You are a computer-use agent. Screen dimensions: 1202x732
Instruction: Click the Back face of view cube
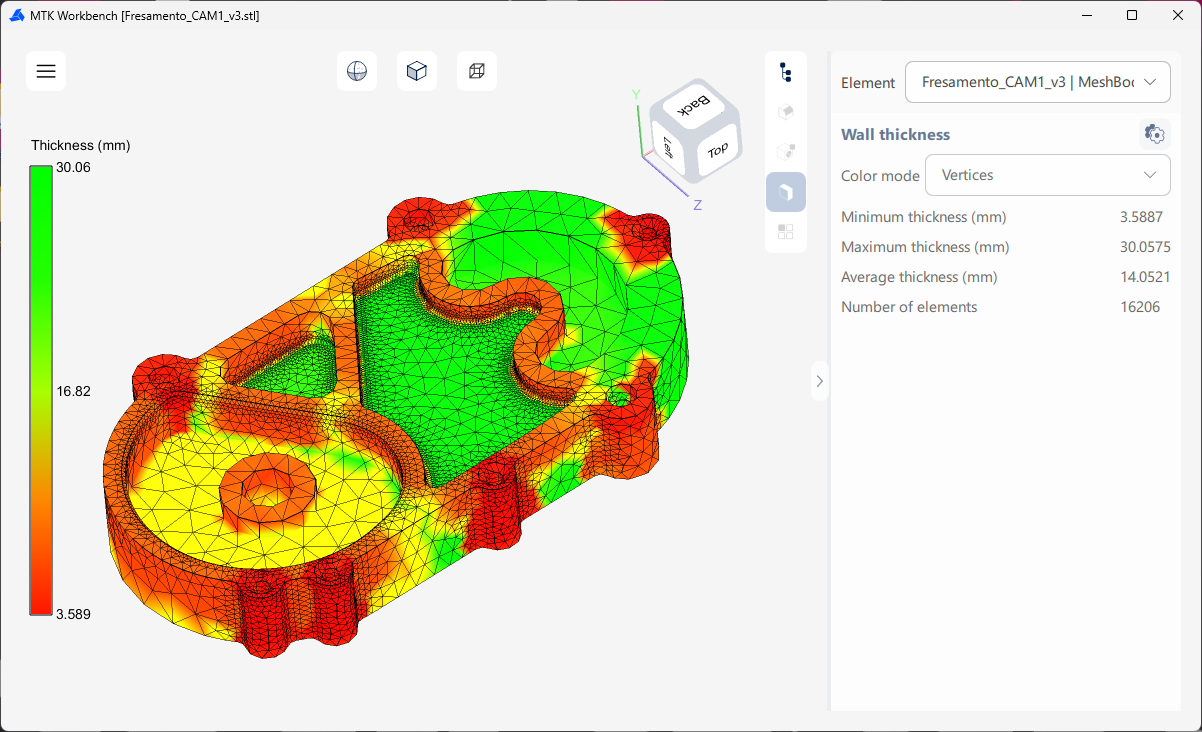pos(694,104)
